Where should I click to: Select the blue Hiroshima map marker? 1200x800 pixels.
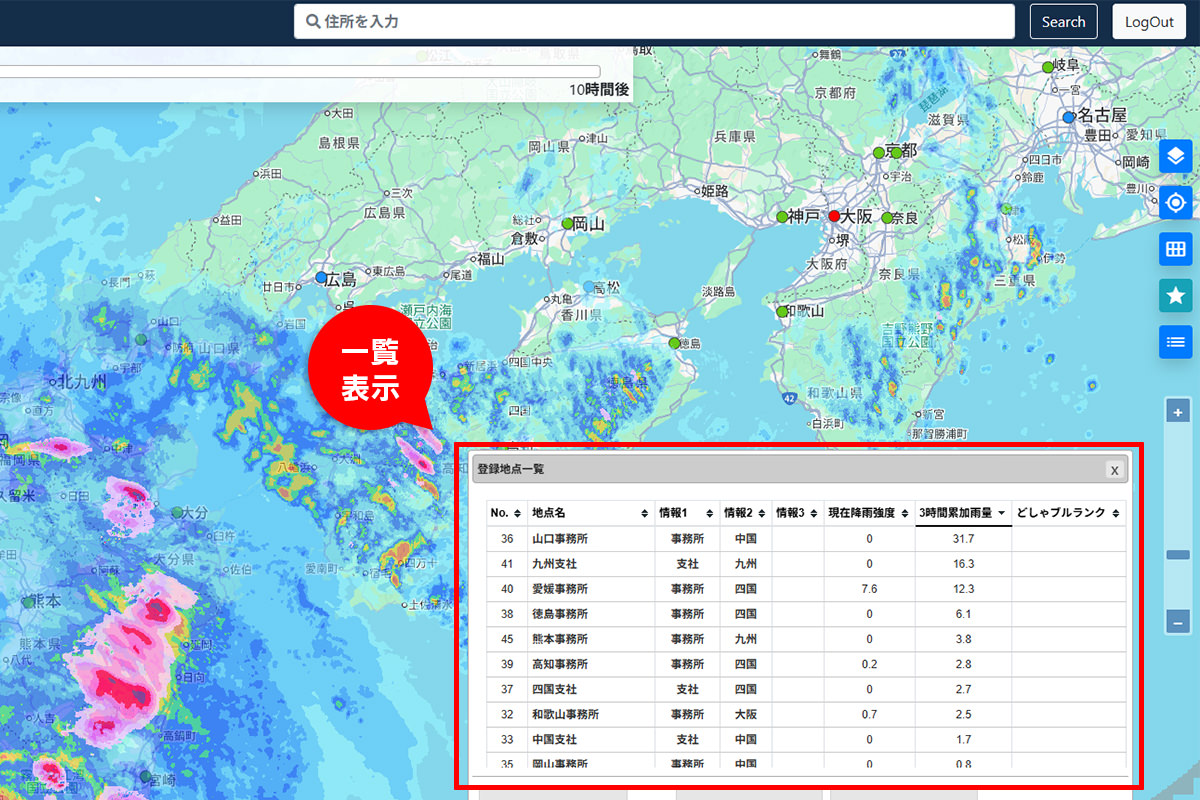[x=321, y=277]
